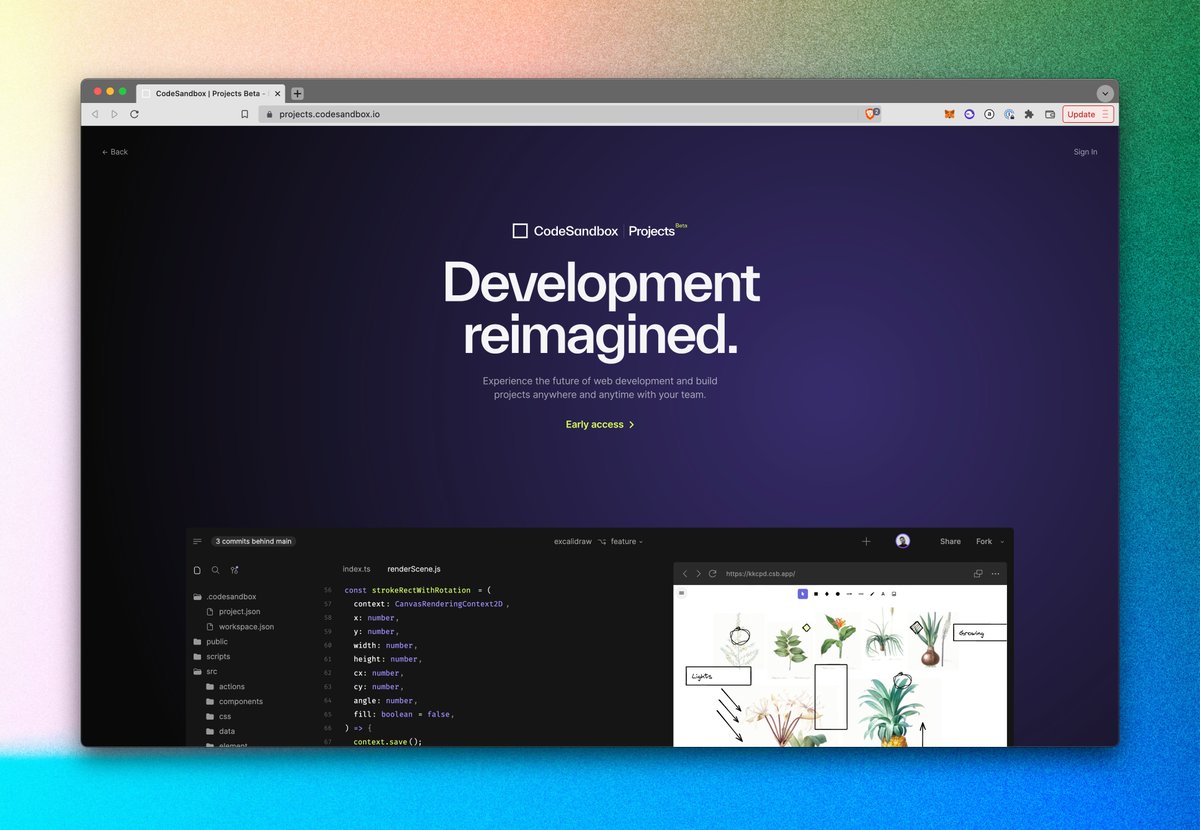Reload the page in the browser toolbar
This screenshot has width=1200, height=830.
click(x=134, y=114)
